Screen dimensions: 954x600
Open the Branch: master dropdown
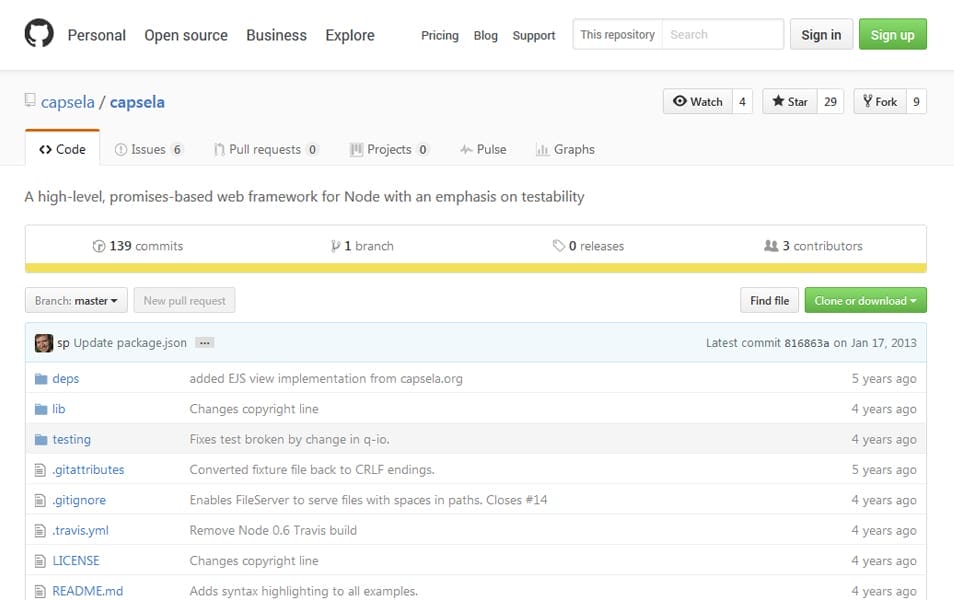(x=76, y=301)
